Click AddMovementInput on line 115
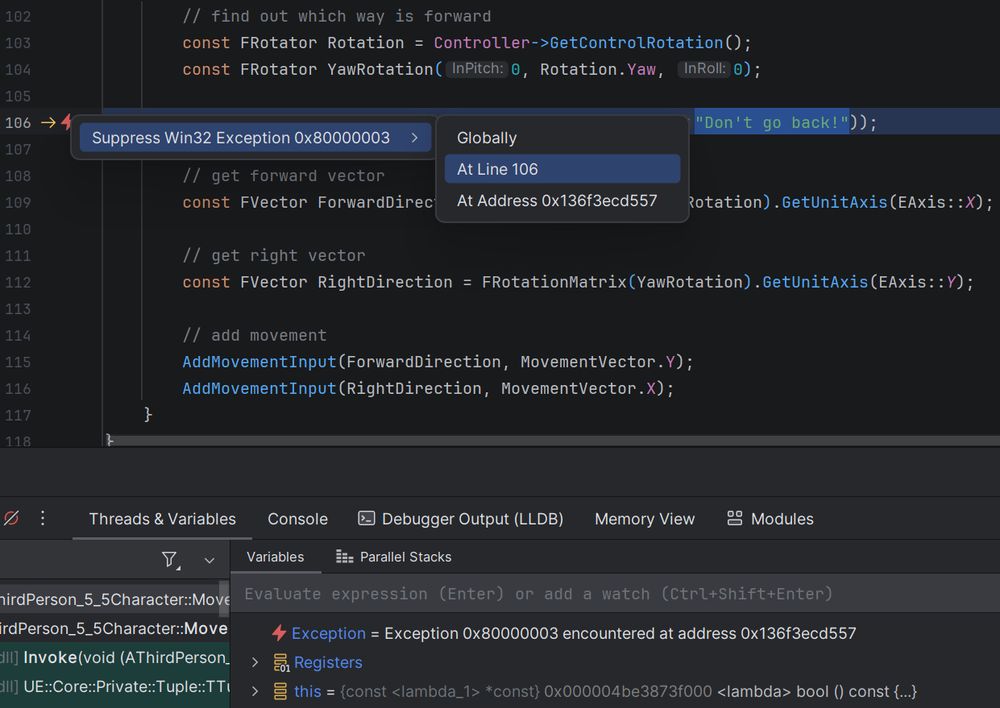The image size is (1000, 708). [259, 362]
